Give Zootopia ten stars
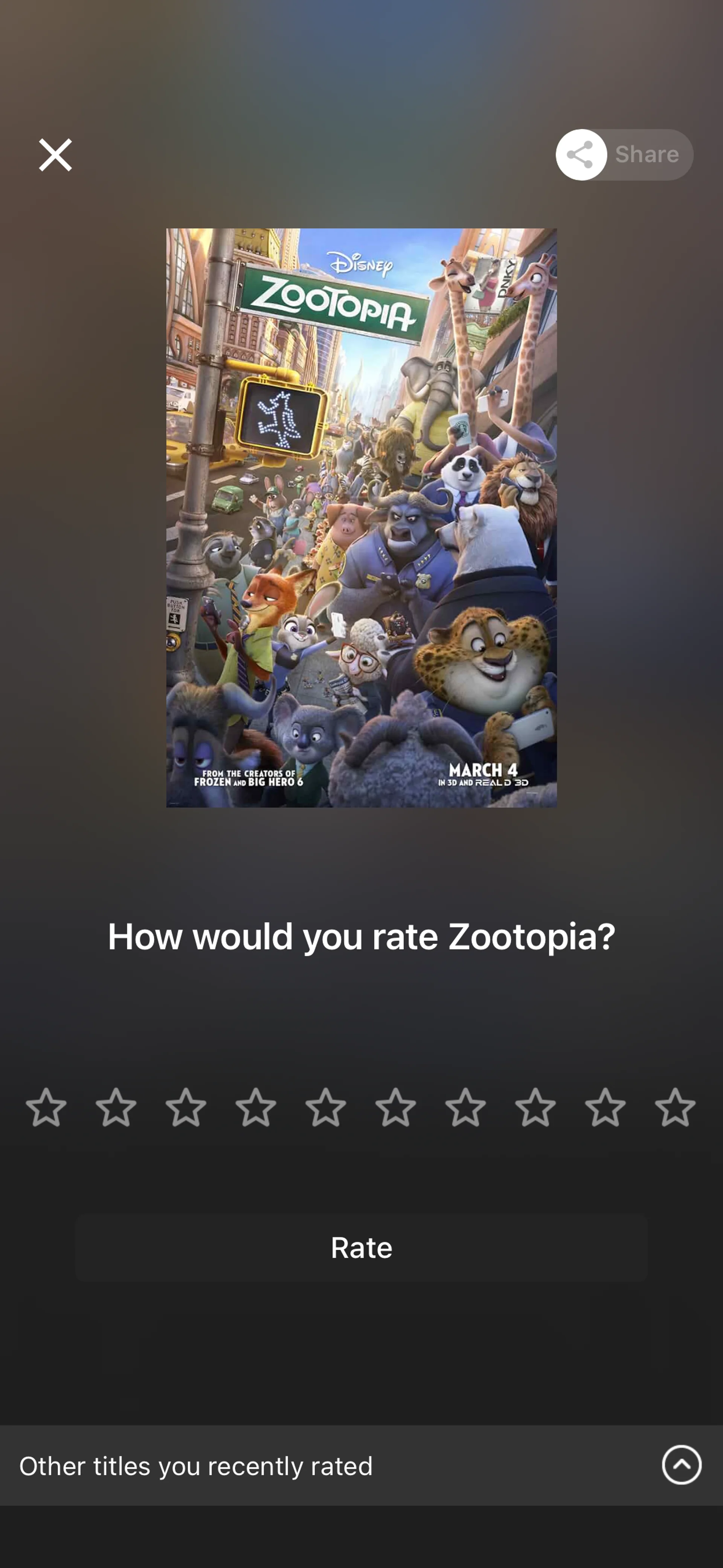This screenshot has width=723, height=1568. [675, 1107]
